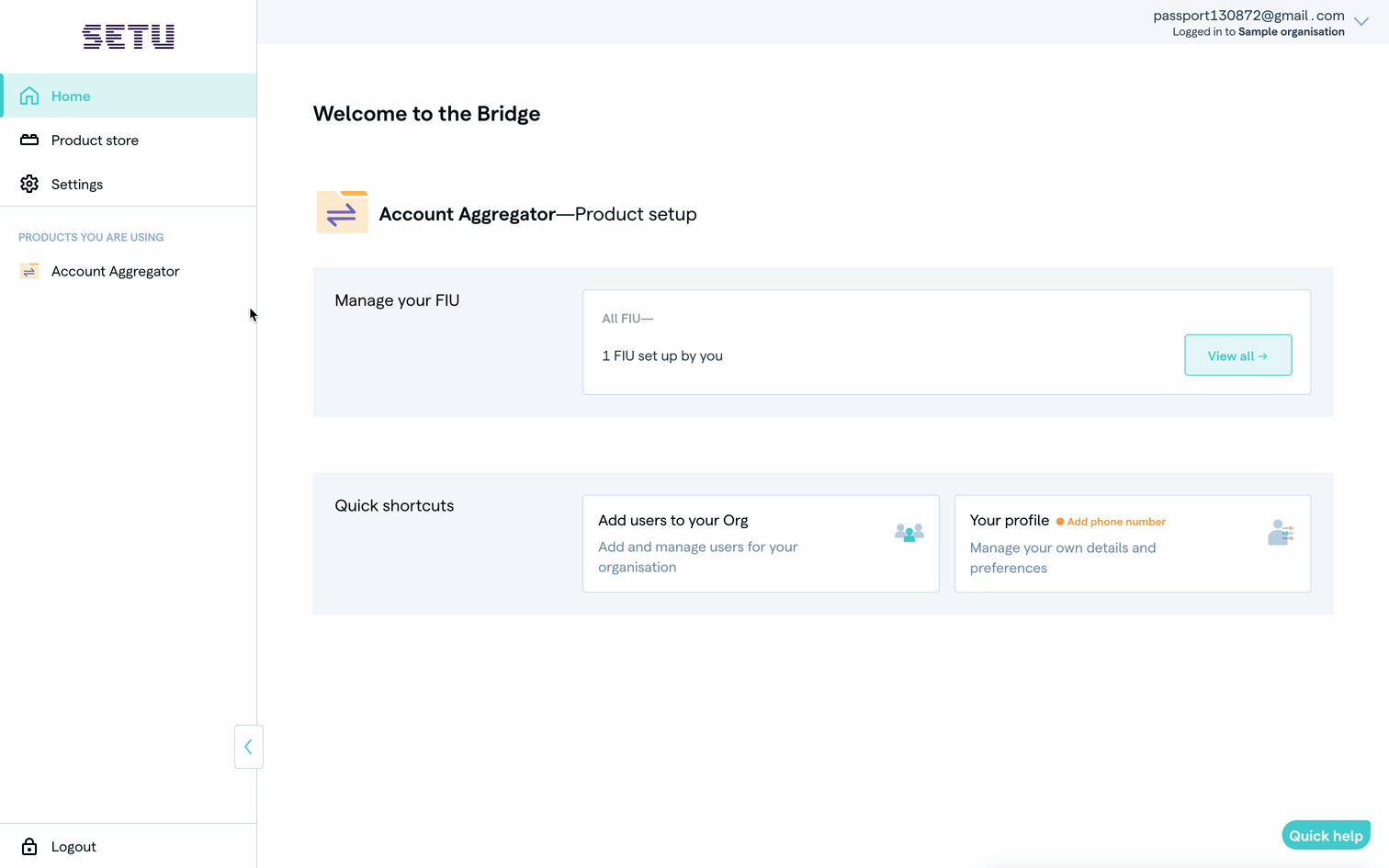Open Product store in the sidebar
Viewport: 1389px width, 868px height.
(x=95, y=140)
